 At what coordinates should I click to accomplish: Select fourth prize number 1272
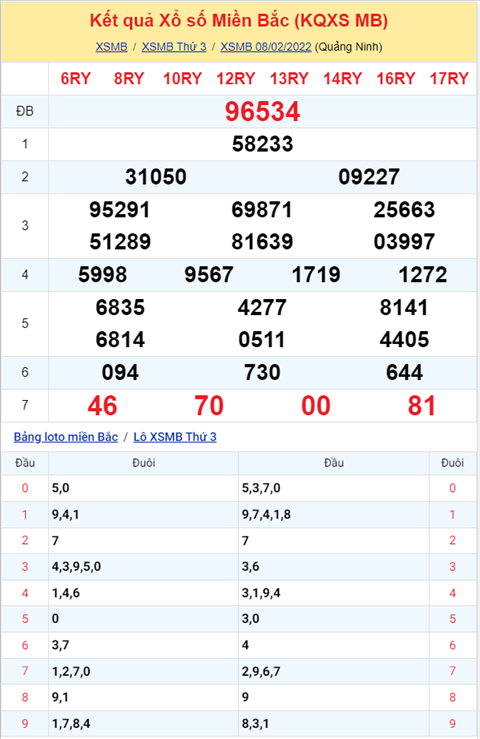pyautogui.click(x=422, y=275)
